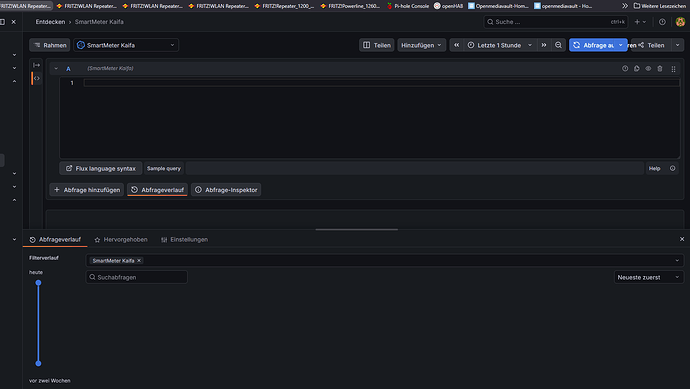Delete query A with trash icon
The image size is (690, 389).
pos(660,69)
